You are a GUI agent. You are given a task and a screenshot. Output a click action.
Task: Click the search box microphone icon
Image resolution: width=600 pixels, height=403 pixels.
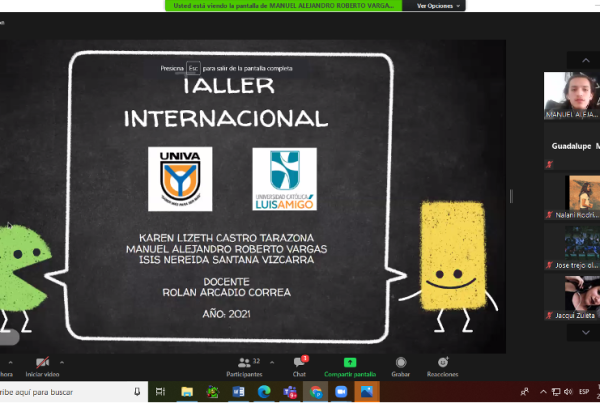coord(137,392)
